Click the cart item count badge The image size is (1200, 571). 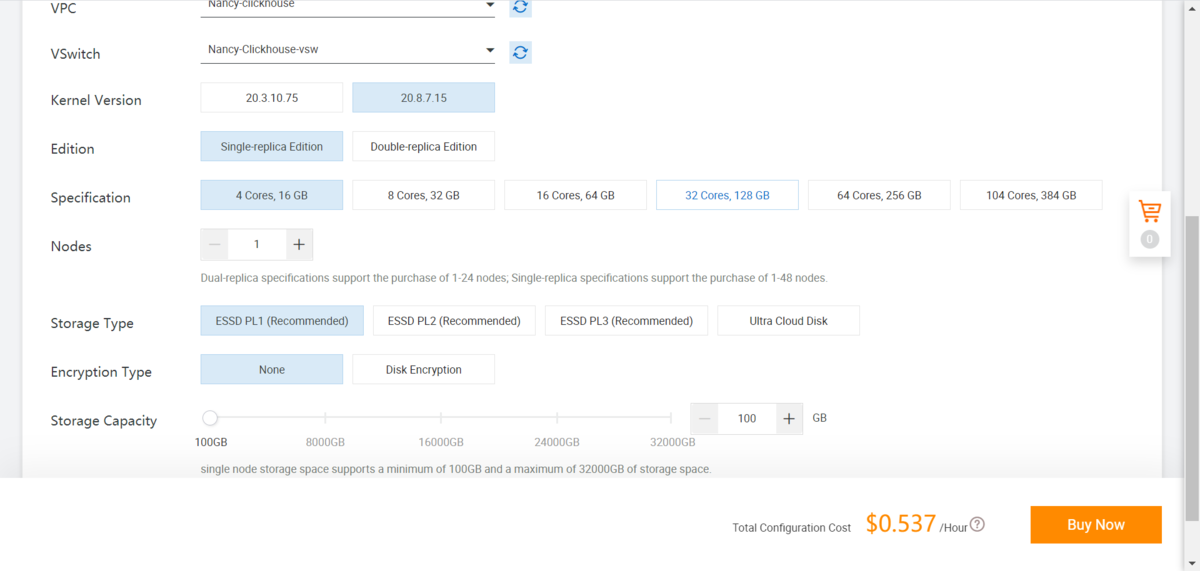pyautogui.click(x=1150, y=239)
